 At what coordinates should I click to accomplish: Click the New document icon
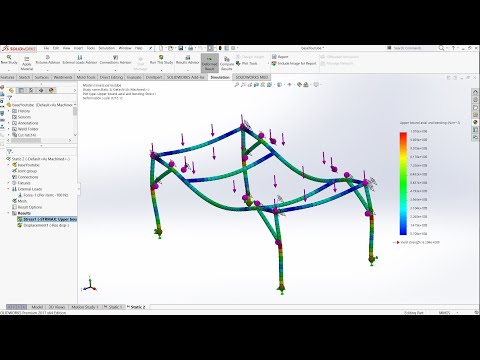click(161, 48)
